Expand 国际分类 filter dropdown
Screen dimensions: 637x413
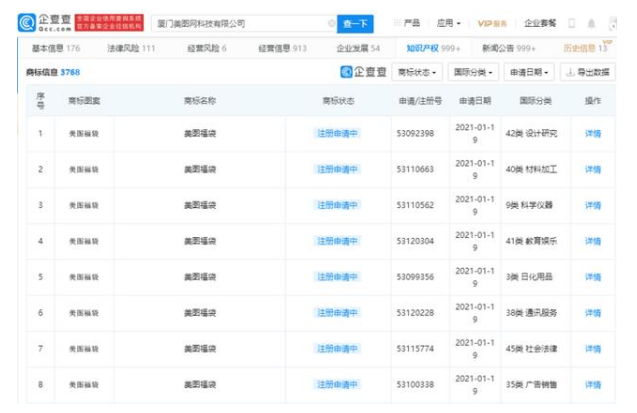(x=473, y=72)
